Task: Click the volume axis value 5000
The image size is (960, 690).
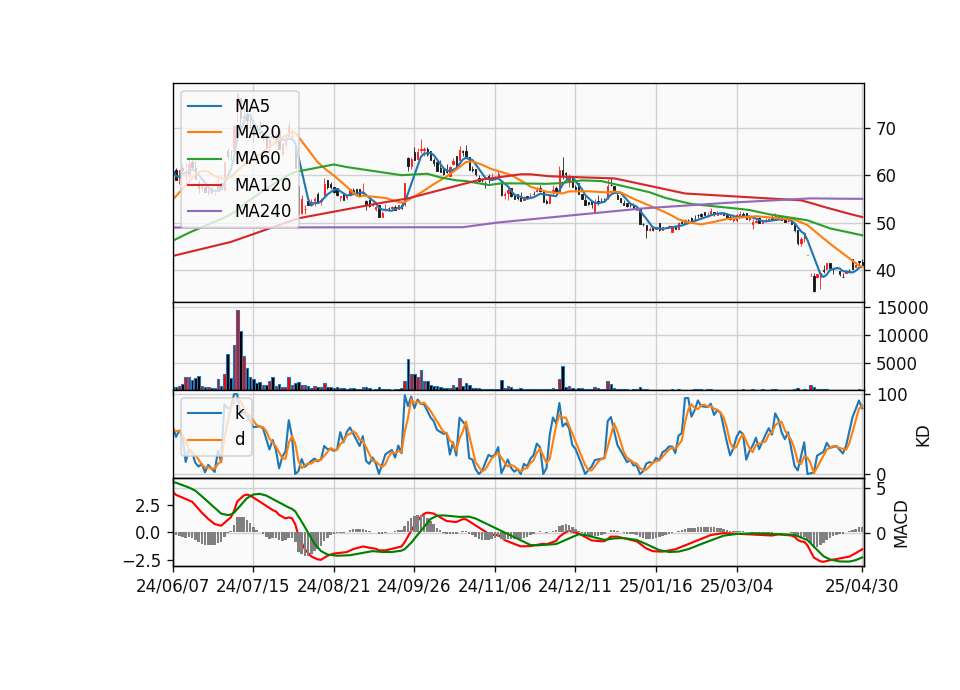Action: pos(897,364)
